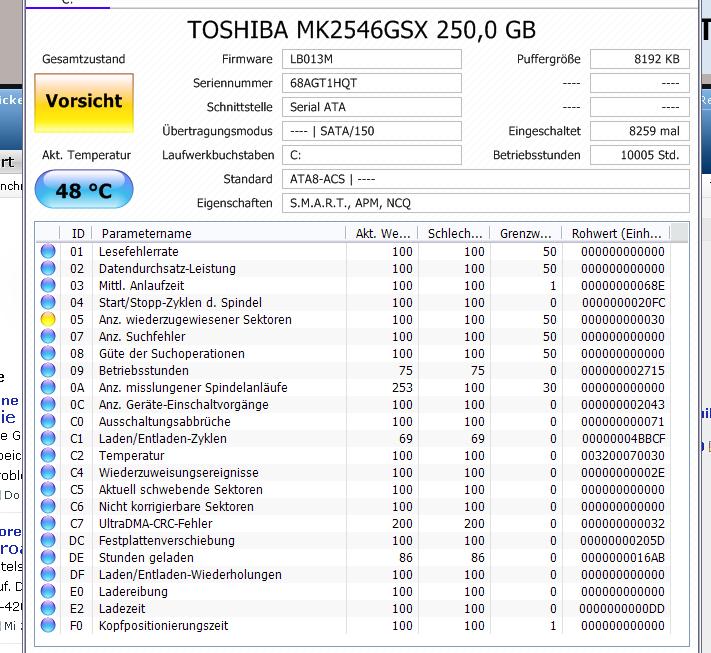
Task: Click the status icon for Geräte-Einschaltvorgänge
Action: click(x=48, y=404)
